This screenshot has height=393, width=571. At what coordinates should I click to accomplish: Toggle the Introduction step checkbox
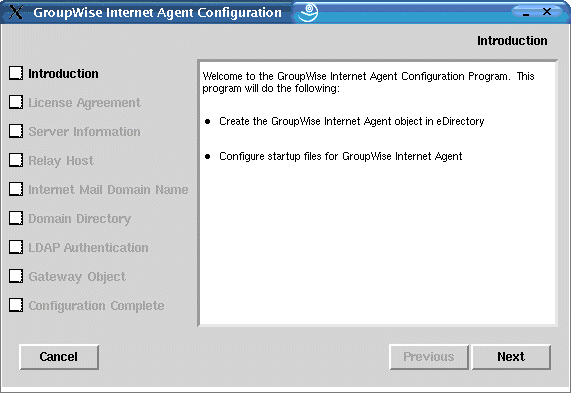(16, 73)
